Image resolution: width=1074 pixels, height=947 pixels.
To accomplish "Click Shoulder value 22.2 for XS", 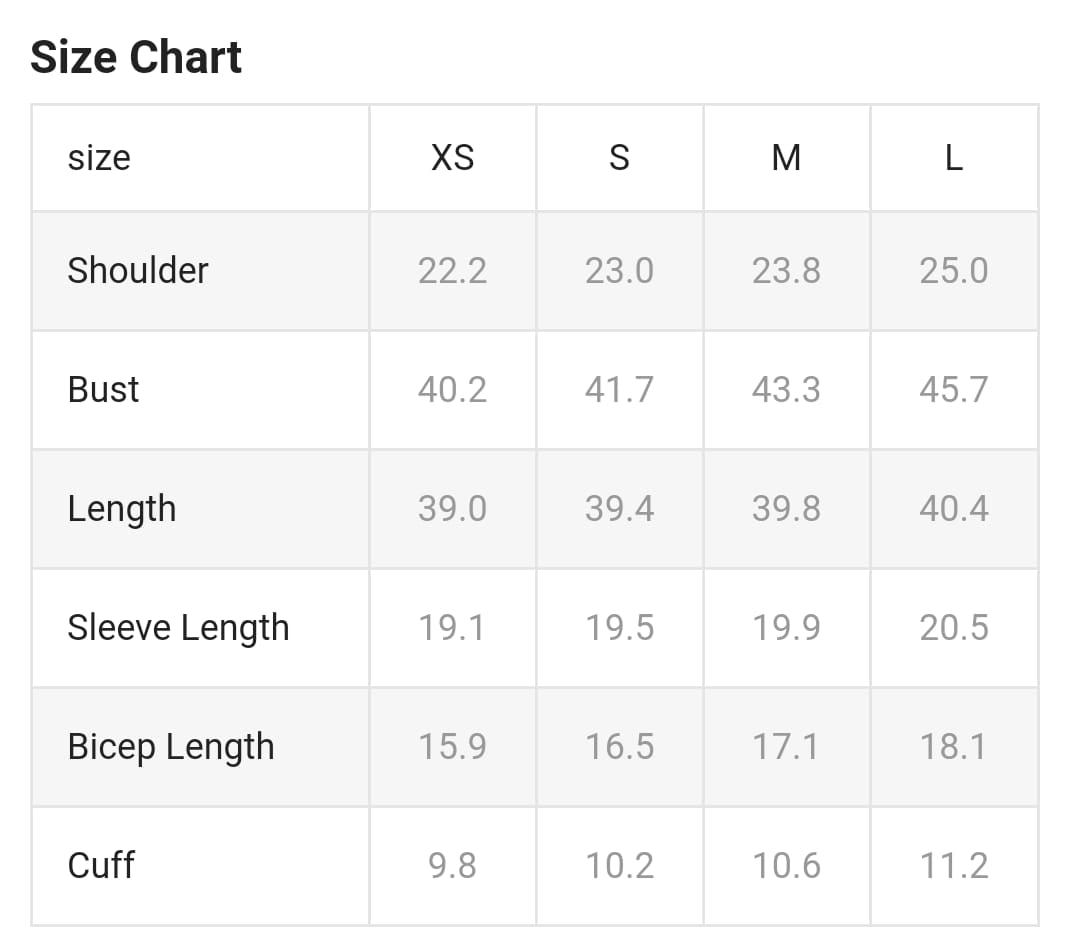I will pos(452,270).
